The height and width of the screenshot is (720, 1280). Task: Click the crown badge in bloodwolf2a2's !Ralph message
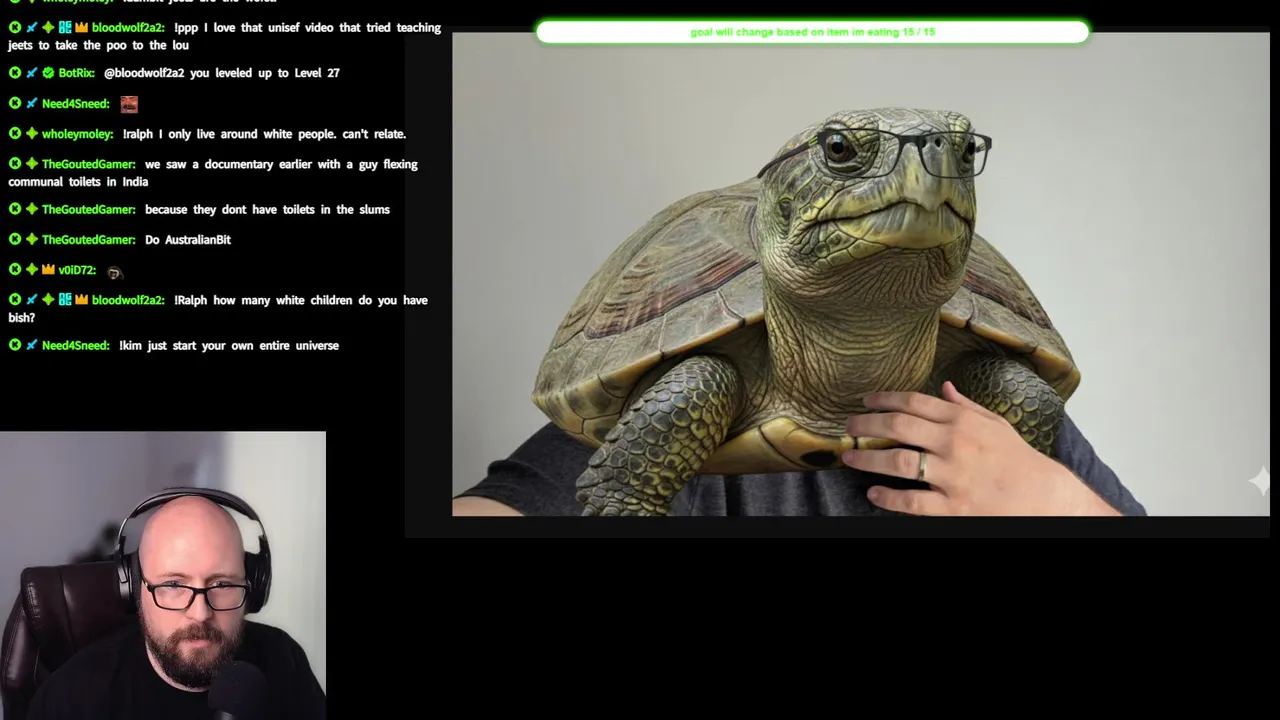[x=81, y=300]
